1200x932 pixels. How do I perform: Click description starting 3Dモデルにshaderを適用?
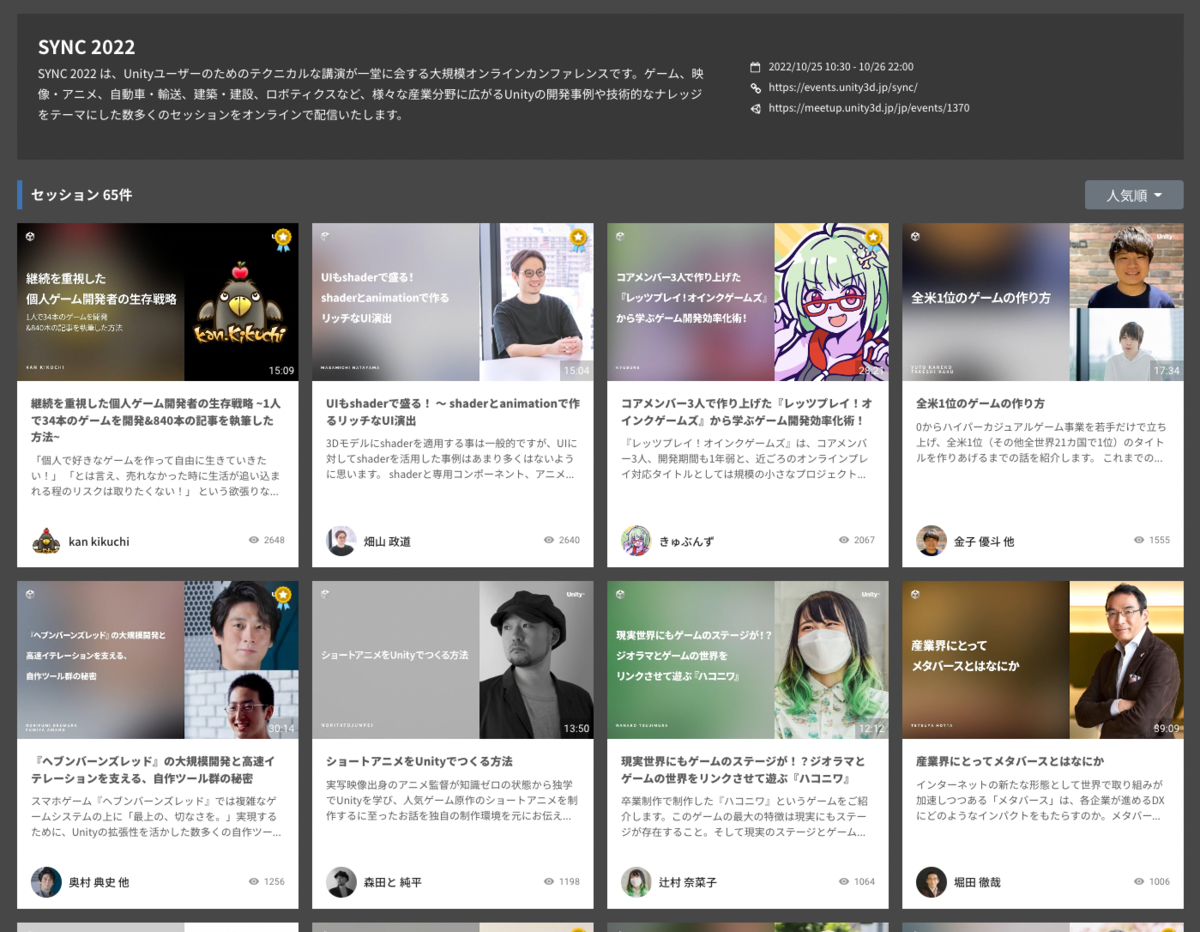click(x=452, y=458)
